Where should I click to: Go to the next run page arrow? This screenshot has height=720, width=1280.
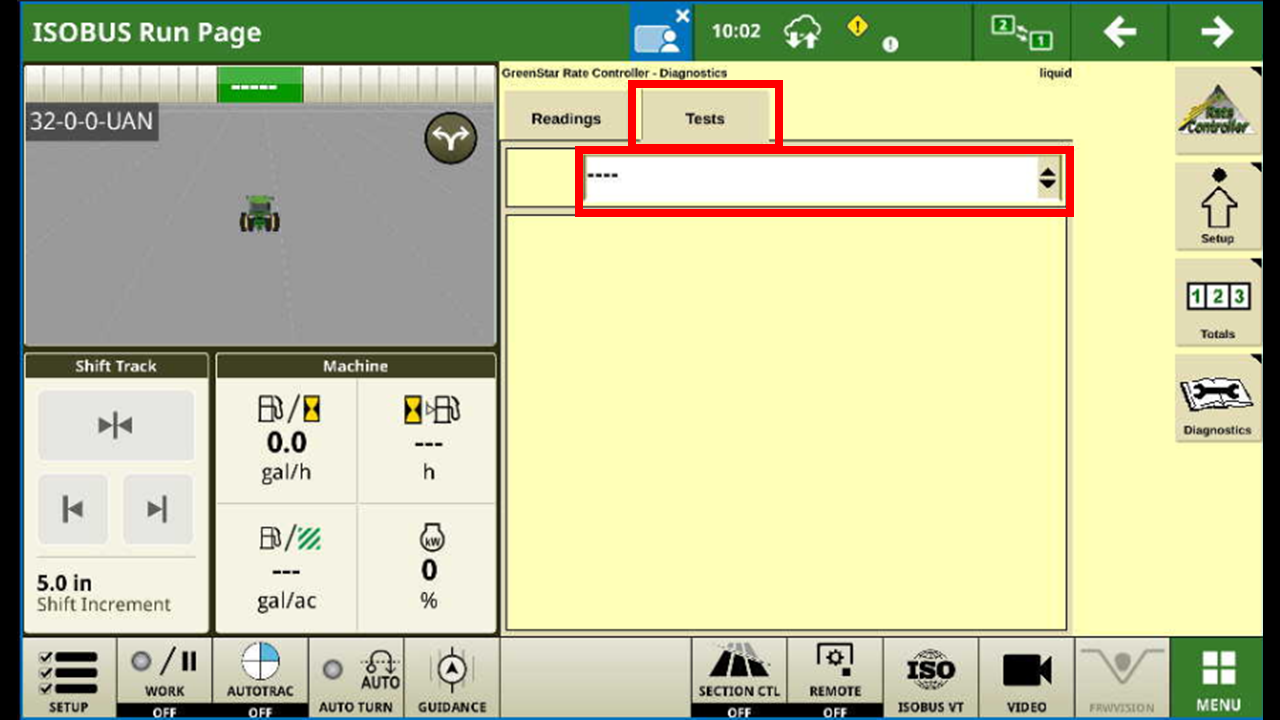pyautogui.click(x=1217, y=32)
